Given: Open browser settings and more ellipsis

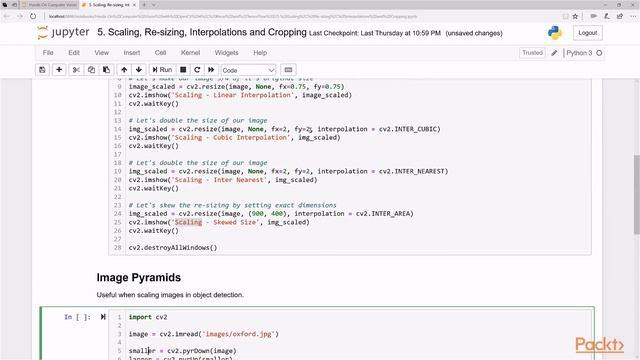Looking at the screenshot, I should coord(633,16).
